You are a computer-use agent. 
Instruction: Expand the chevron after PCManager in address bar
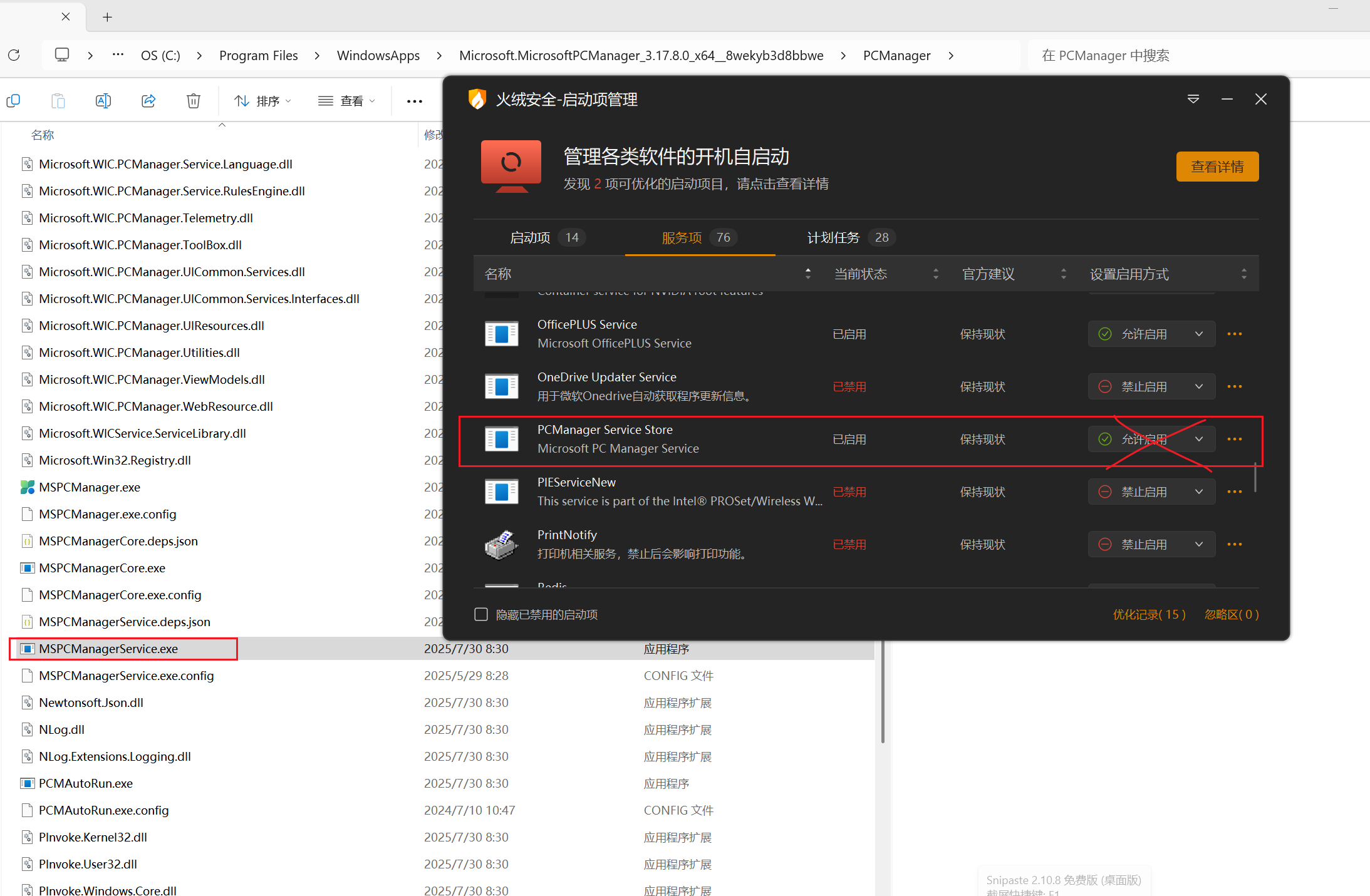[951, 56]
